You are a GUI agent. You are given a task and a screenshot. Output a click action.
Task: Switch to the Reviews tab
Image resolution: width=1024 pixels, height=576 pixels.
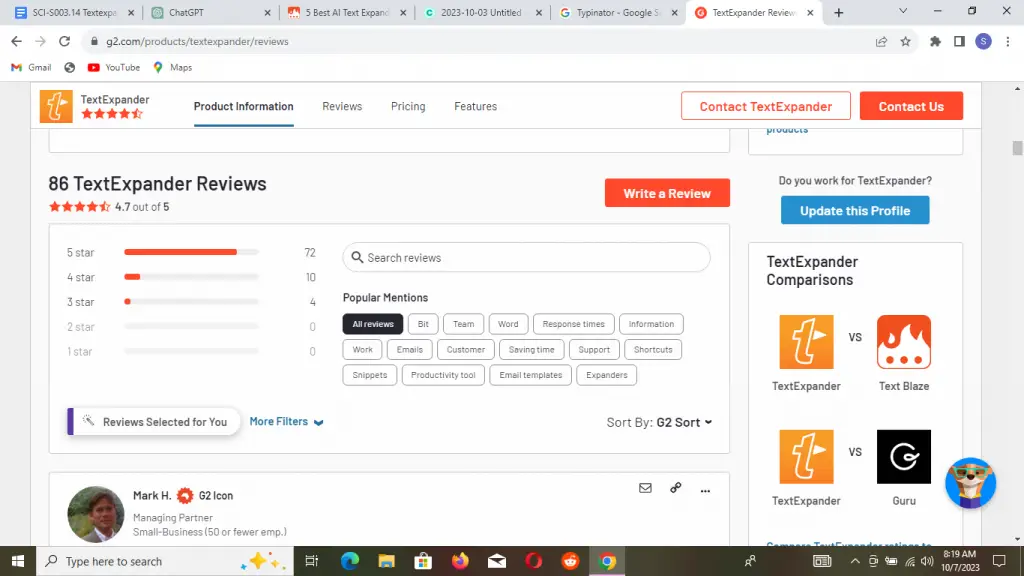[x=342, y=106]
